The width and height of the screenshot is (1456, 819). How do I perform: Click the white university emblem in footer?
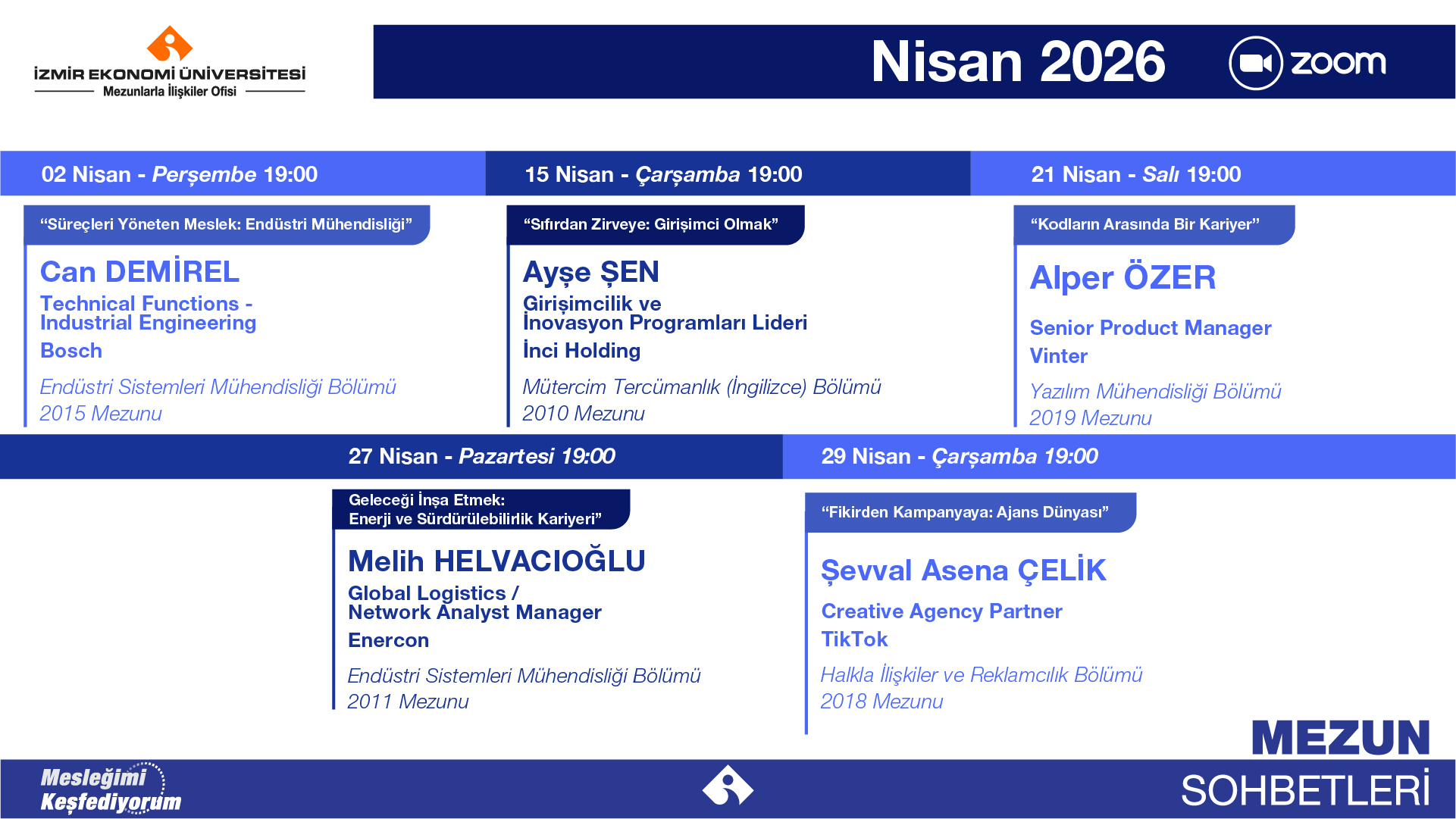728,786
